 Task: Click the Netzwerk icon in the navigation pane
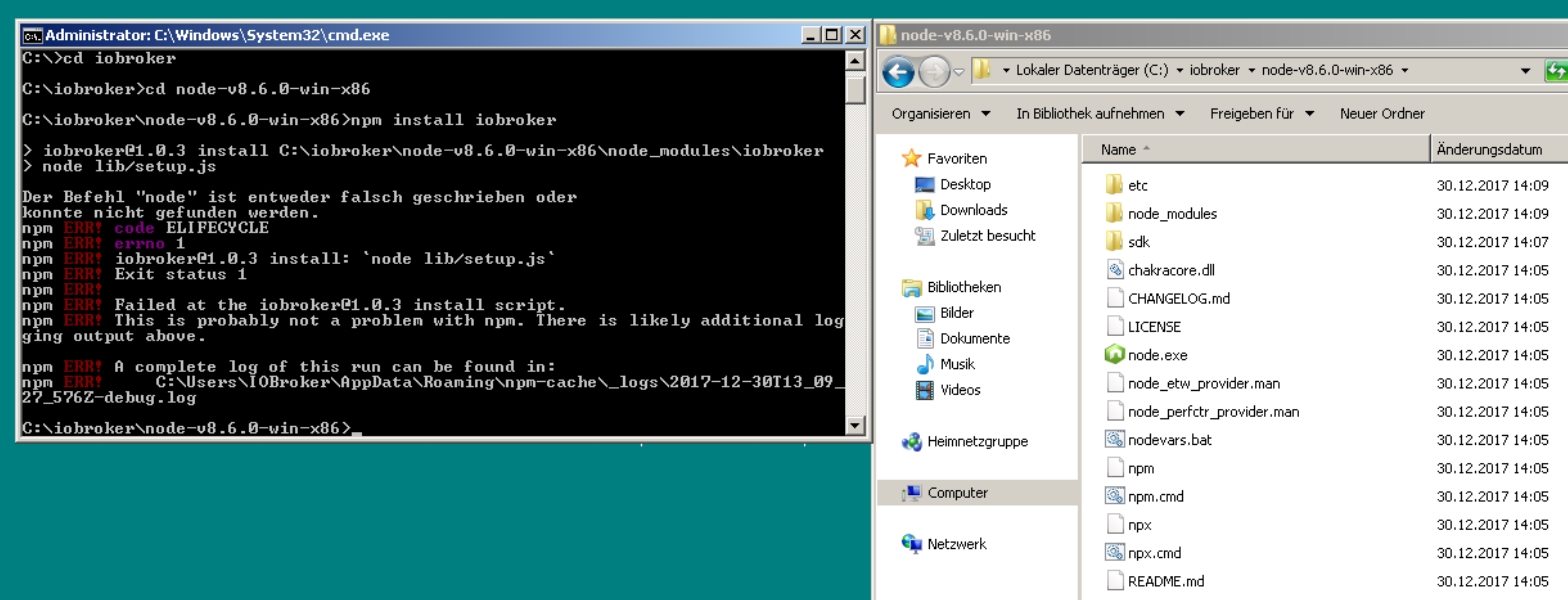point(911,544)
